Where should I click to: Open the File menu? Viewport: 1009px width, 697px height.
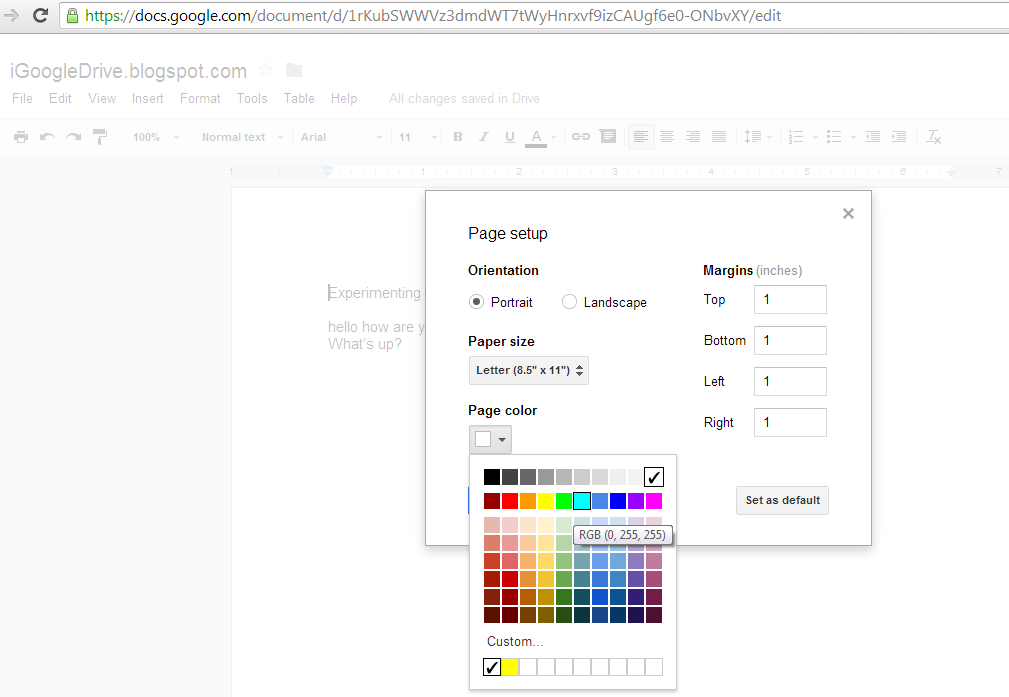[x=23, y=98]
